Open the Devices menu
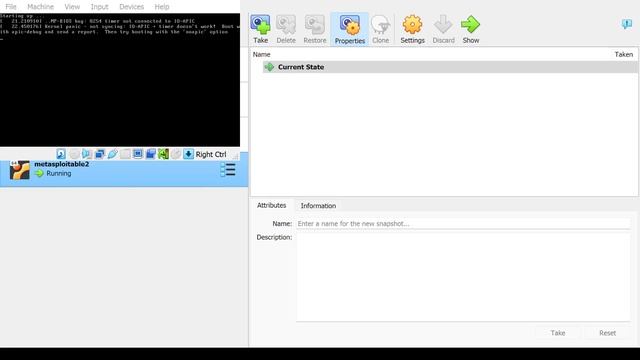This screenshot has width=640, height=360. point(131,7)
